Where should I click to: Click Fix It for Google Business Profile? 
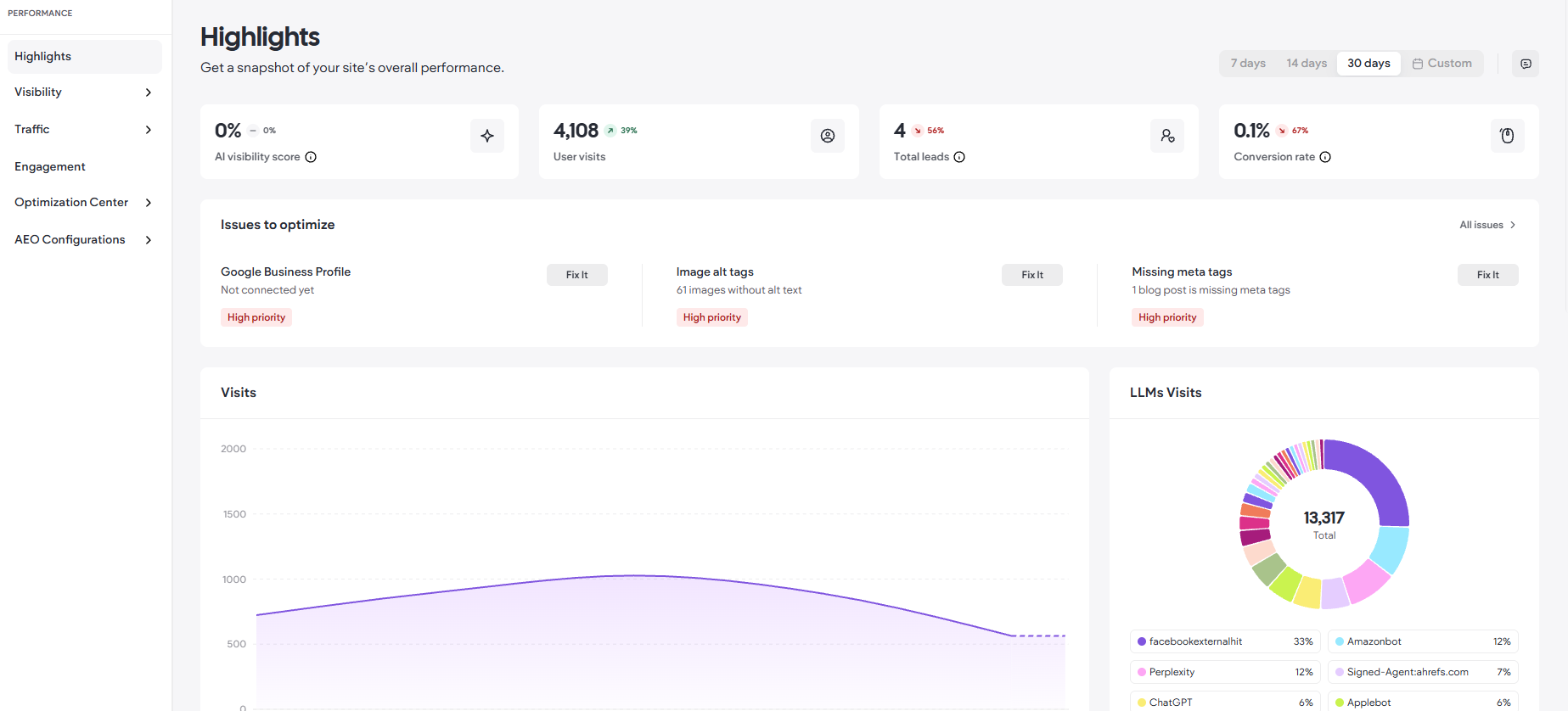point(577,275)
